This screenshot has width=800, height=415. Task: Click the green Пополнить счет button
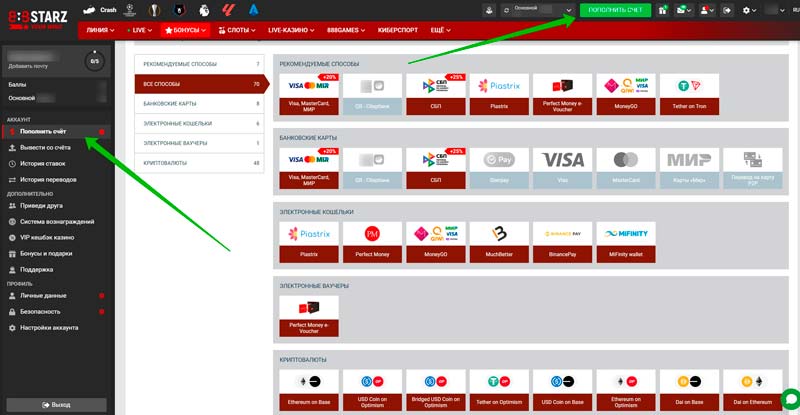[615, 10]
